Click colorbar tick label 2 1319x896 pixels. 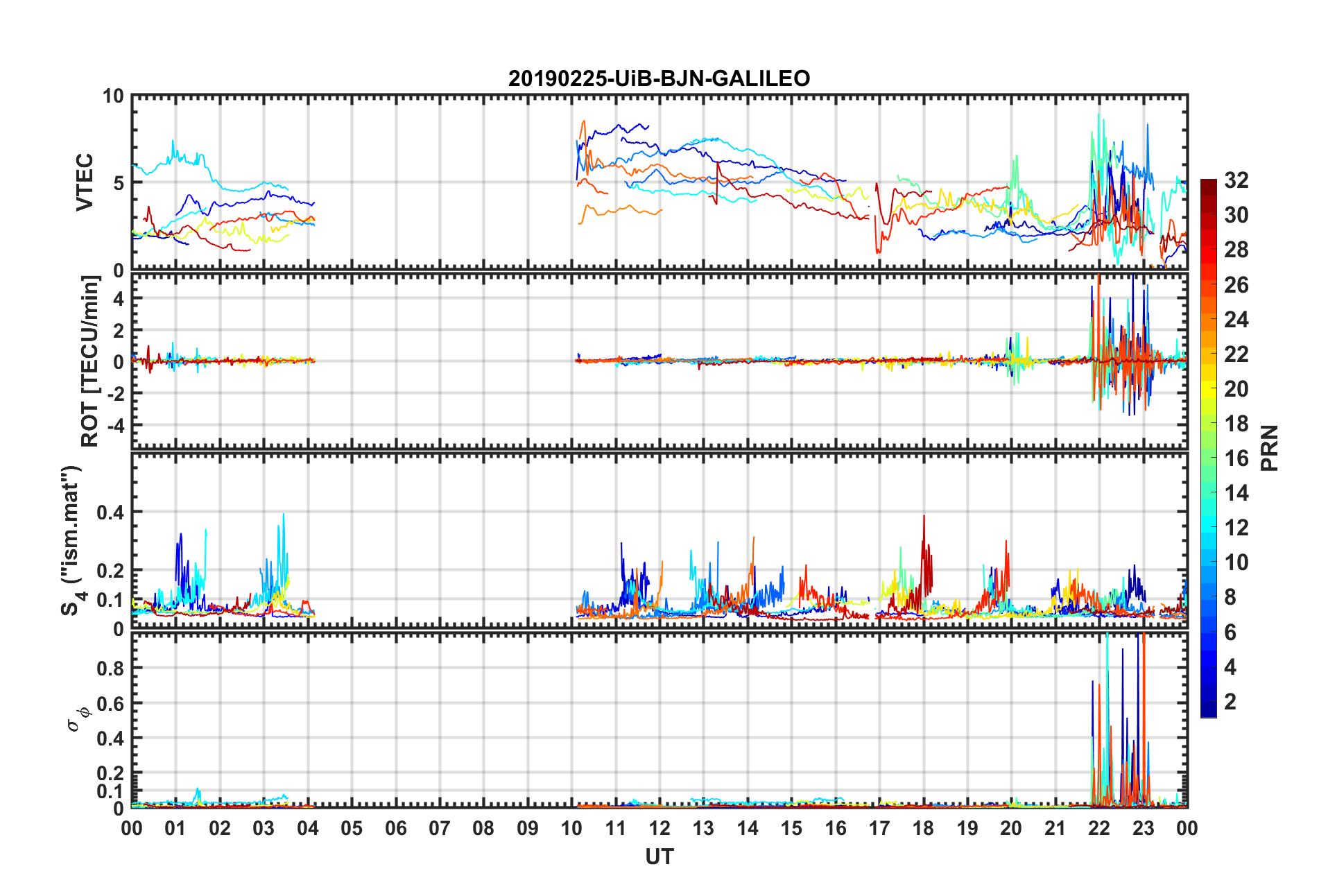pyautogui.click(x=1230, y=701)
